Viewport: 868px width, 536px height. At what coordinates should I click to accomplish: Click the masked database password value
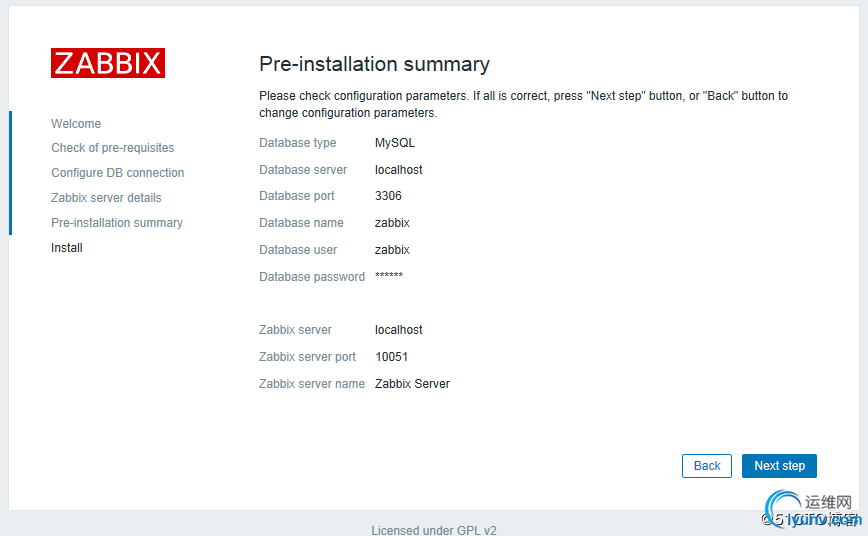[x=389, y=276]
